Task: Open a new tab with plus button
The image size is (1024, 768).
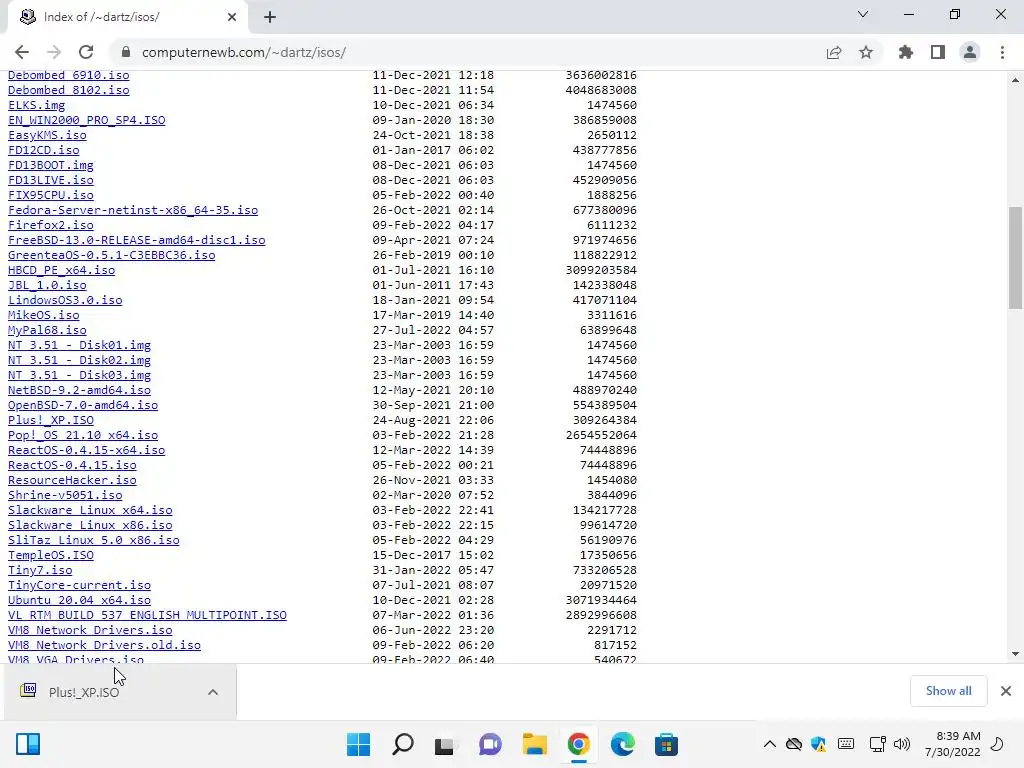Action: [270, 17]
